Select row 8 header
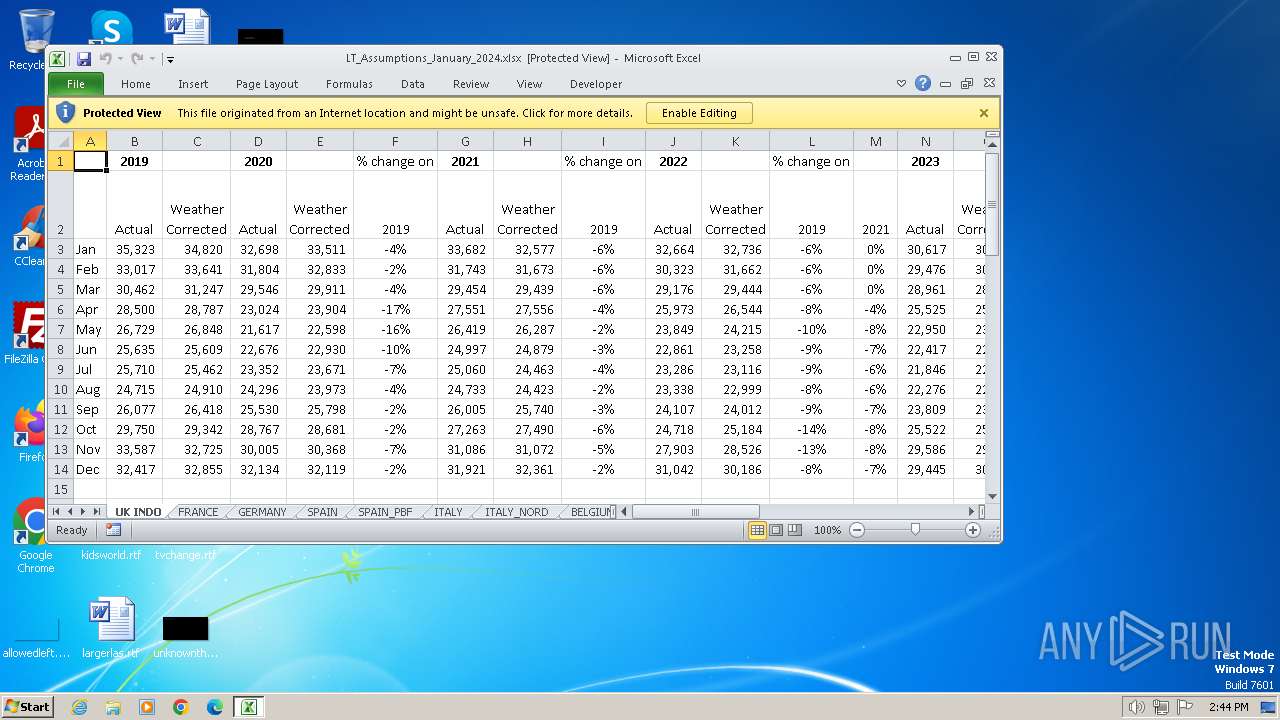Viewport: 1280px width, 720px height. pyautogui.click(x=60, y=349)
